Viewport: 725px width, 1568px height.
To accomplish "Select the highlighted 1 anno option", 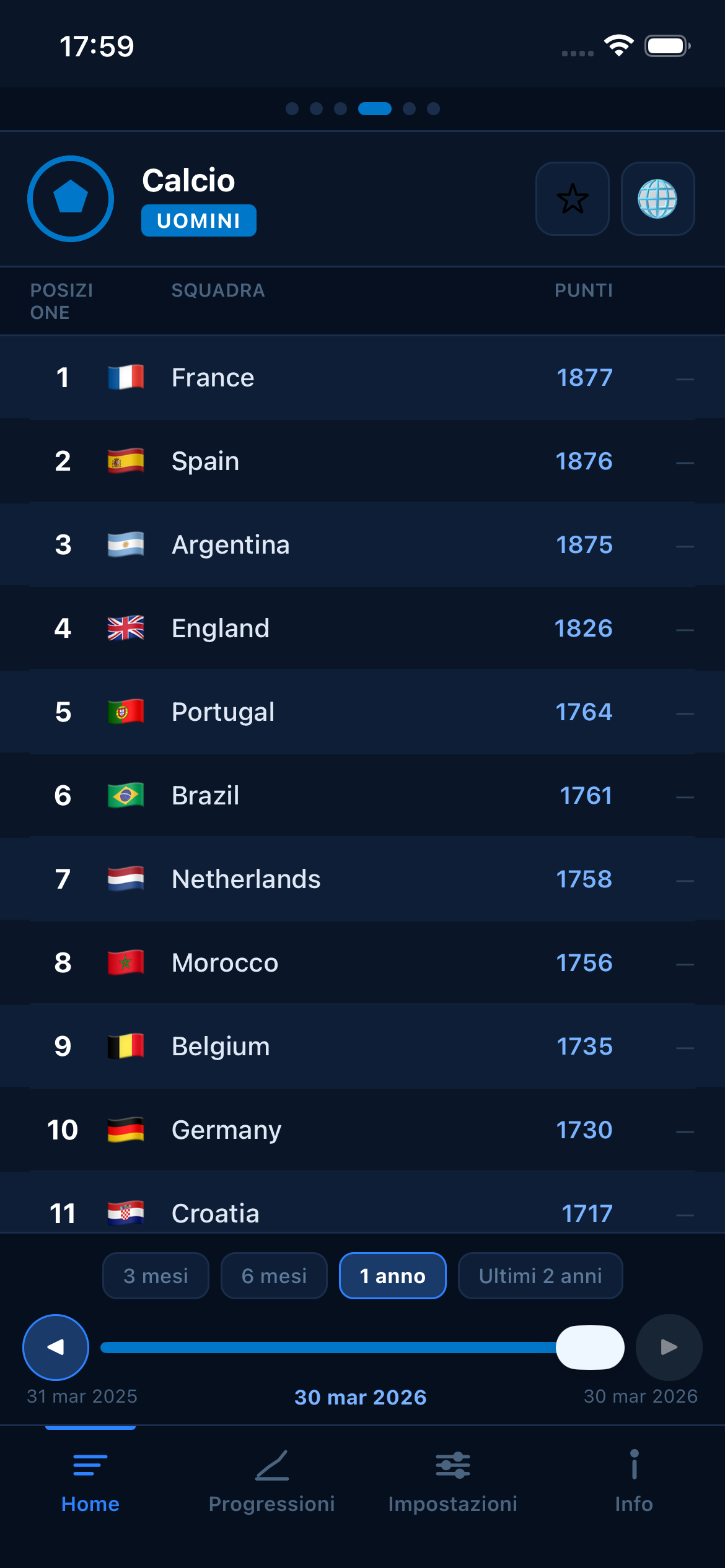I will click(392, 1275).
